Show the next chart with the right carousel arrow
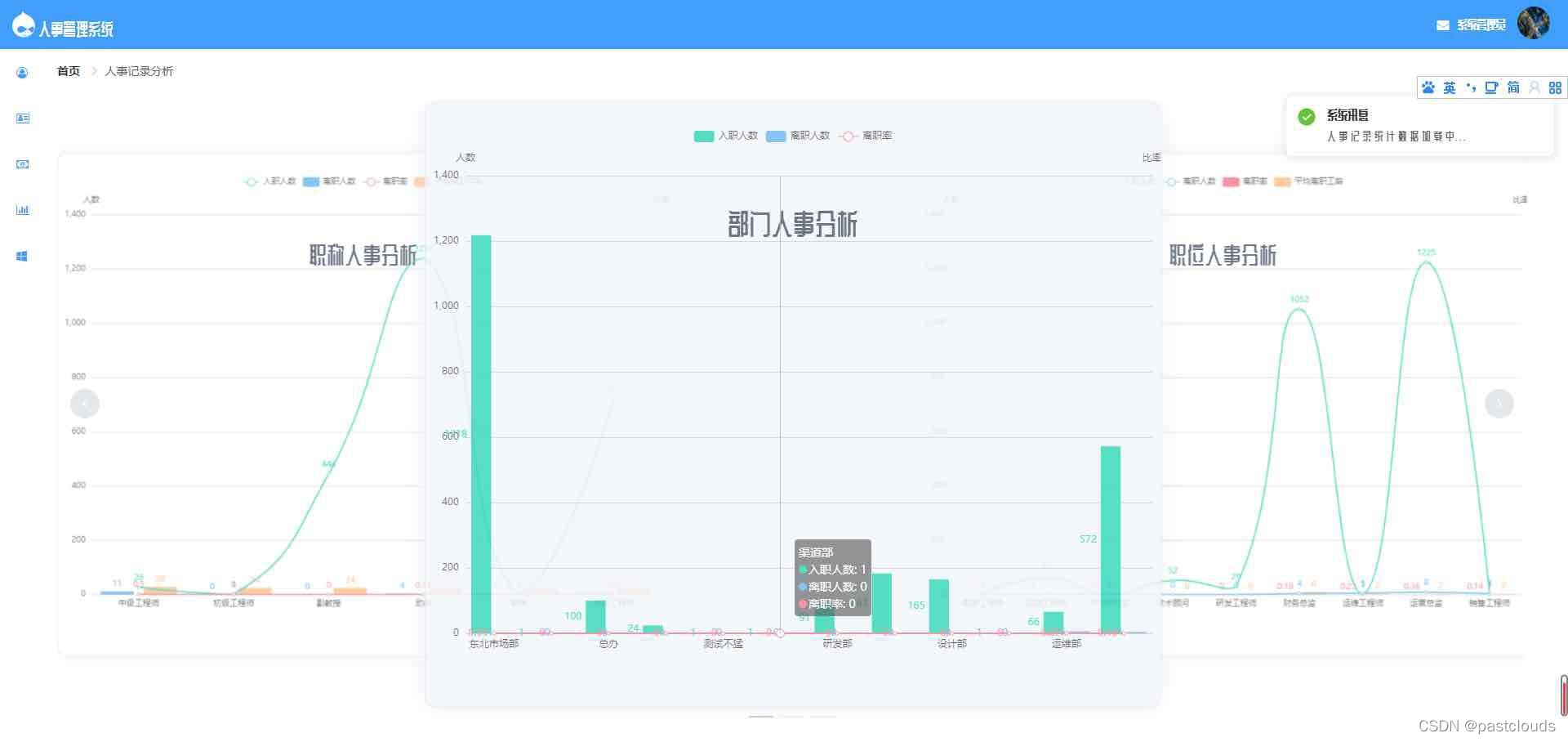The image size is (1568, 742). click(x=1499, y=404)
